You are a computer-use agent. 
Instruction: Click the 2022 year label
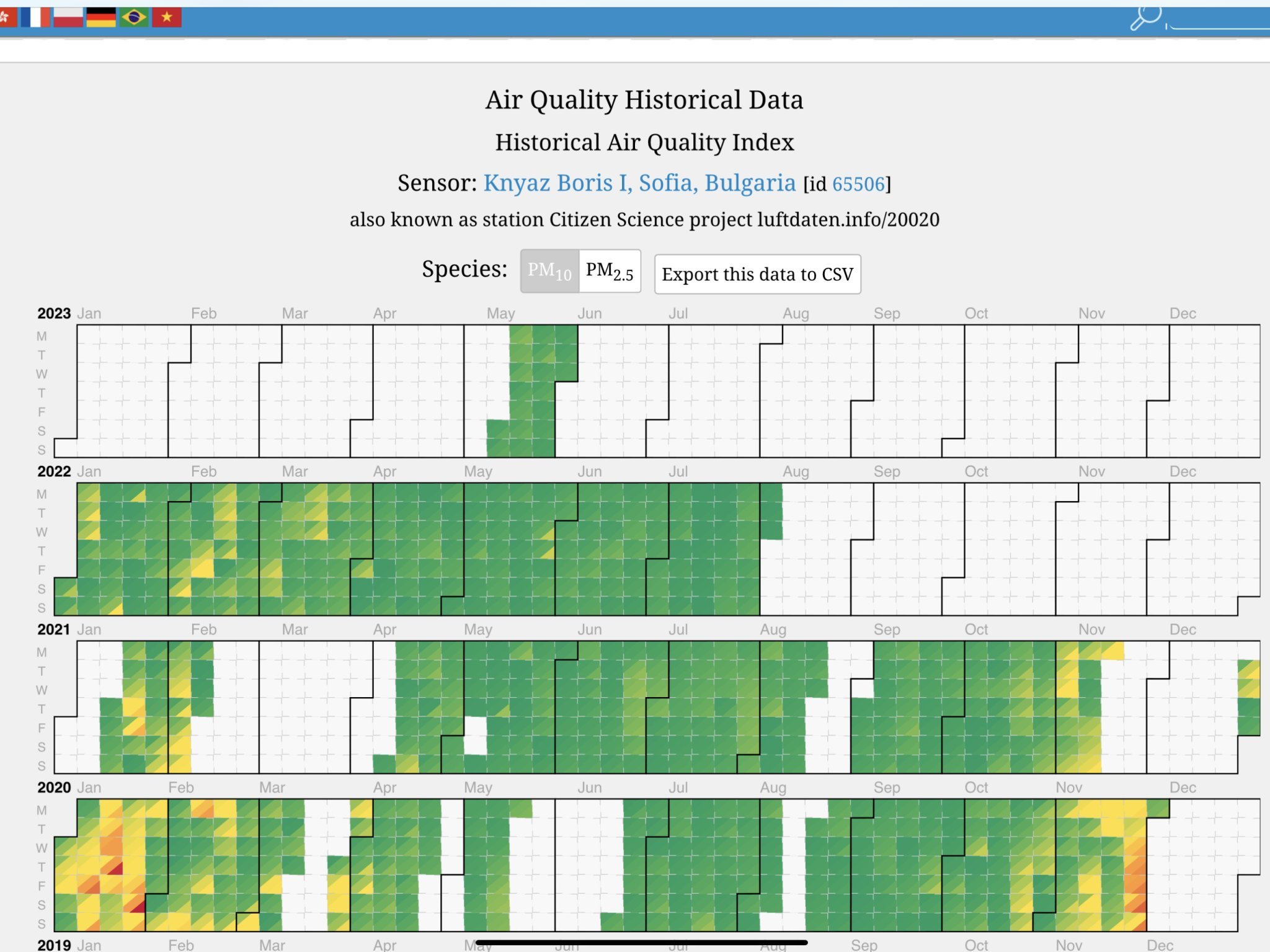(54, 471)
